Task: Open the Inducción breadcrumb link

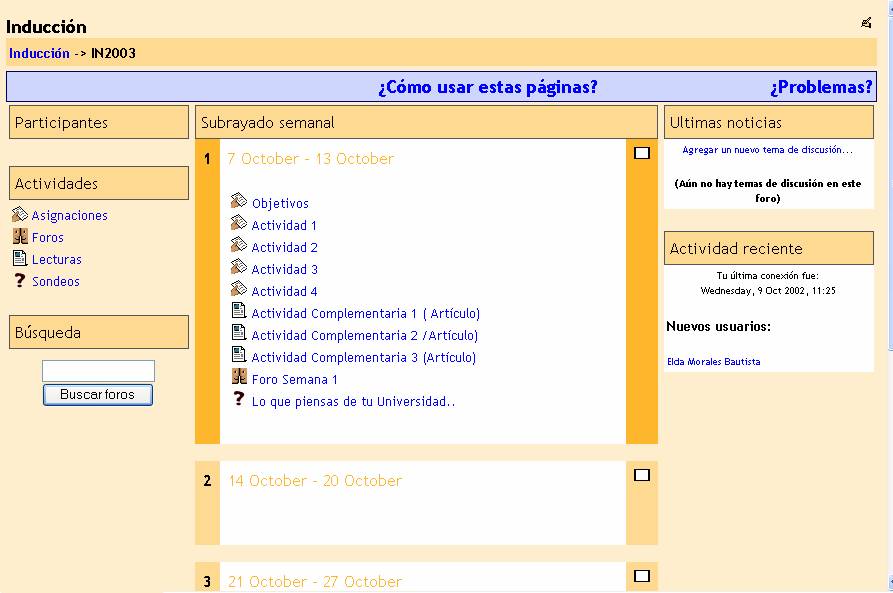Action: (x=39, y=54)
